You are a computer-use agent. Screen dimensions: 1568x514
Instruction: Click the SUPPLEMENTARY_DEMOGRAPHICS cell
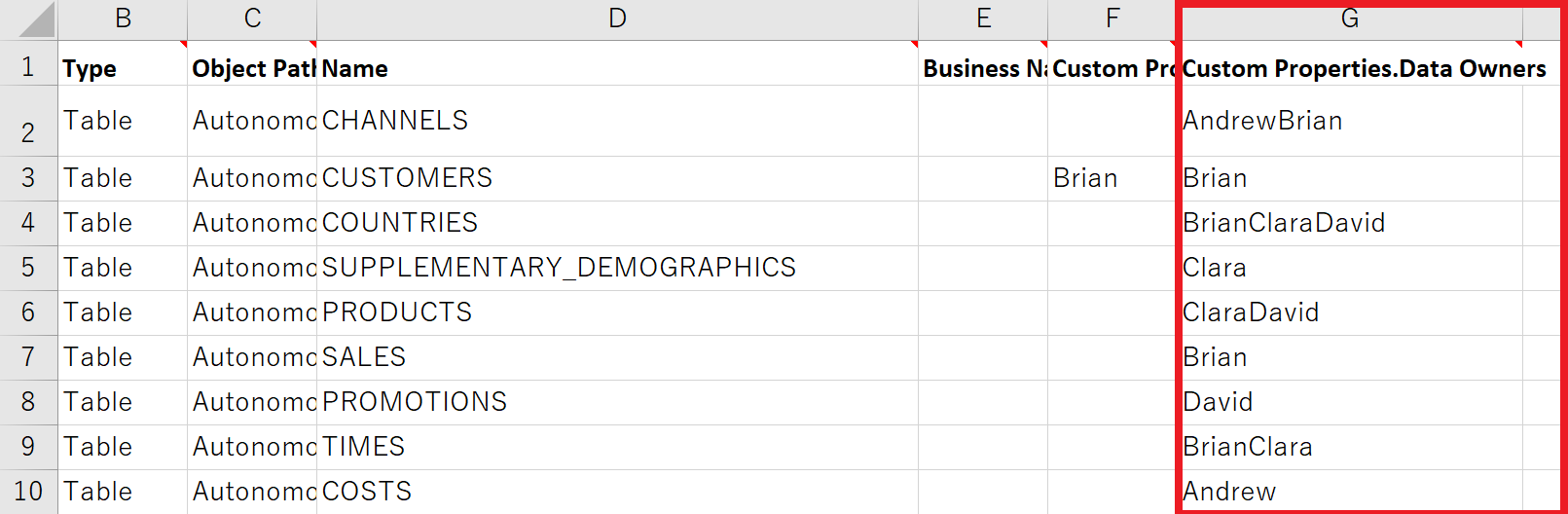[617, 268]
